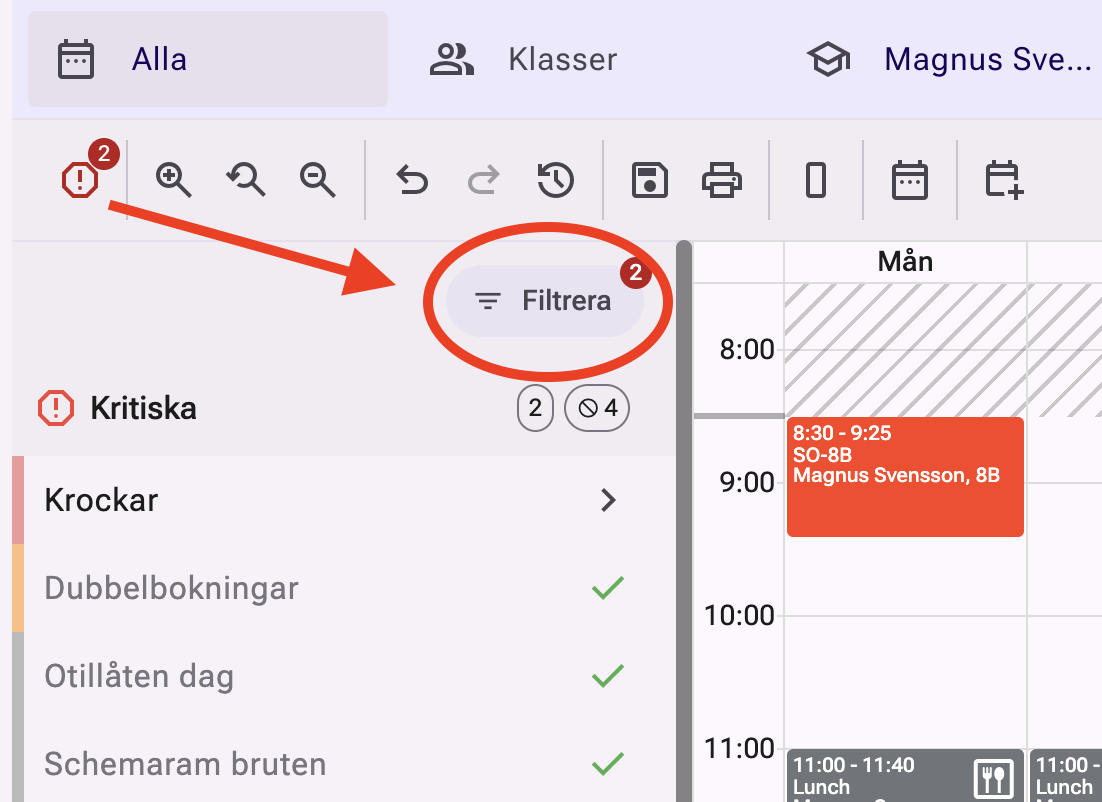Open the blocked items counter showing 4
Image resolution: width=1102 pixels, height=802 pixels.
click(597, 408)
